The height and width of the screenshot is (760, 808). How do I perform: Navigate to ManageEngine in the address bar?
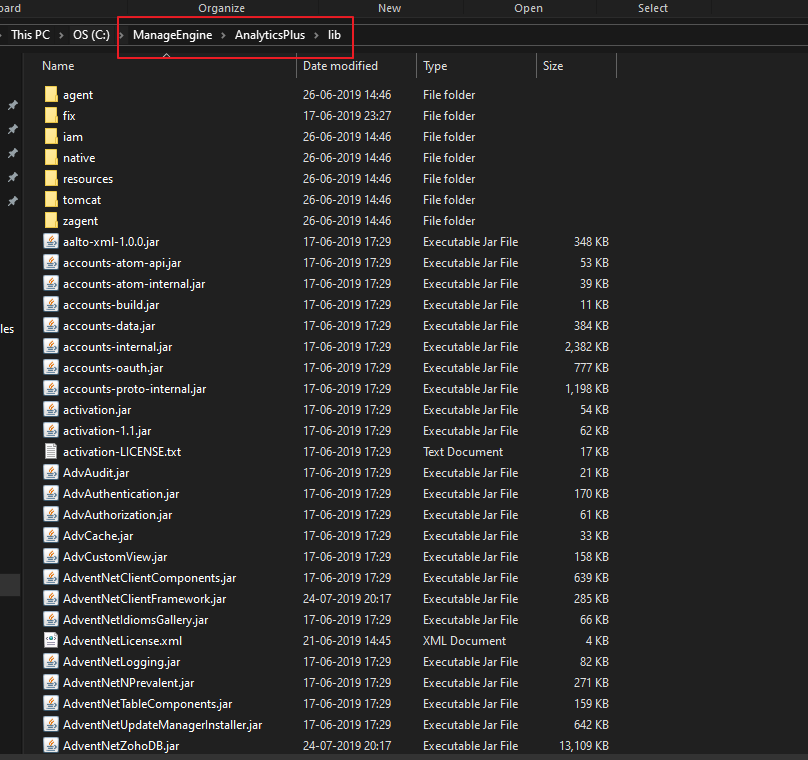[172, 35]
